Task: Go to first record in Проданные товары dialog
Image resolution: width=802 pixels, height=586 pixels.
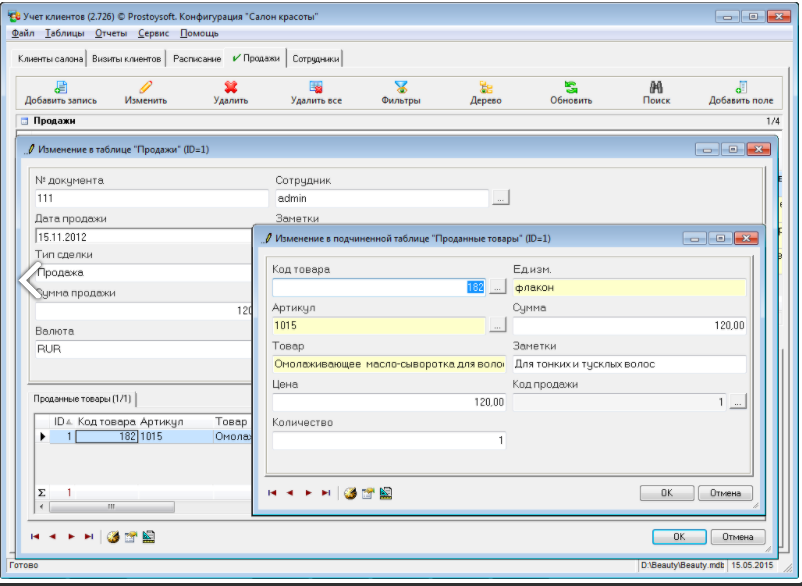Action: point(272,493)
